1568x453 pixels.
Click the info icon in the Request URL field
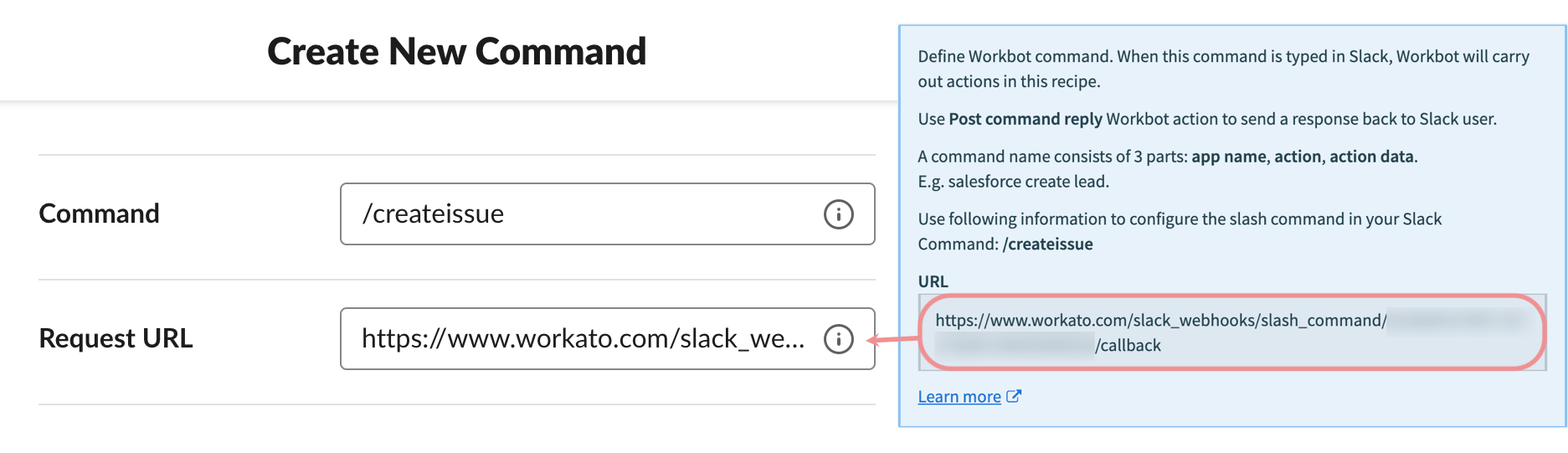pyautogui.click(x=838, y=339)
